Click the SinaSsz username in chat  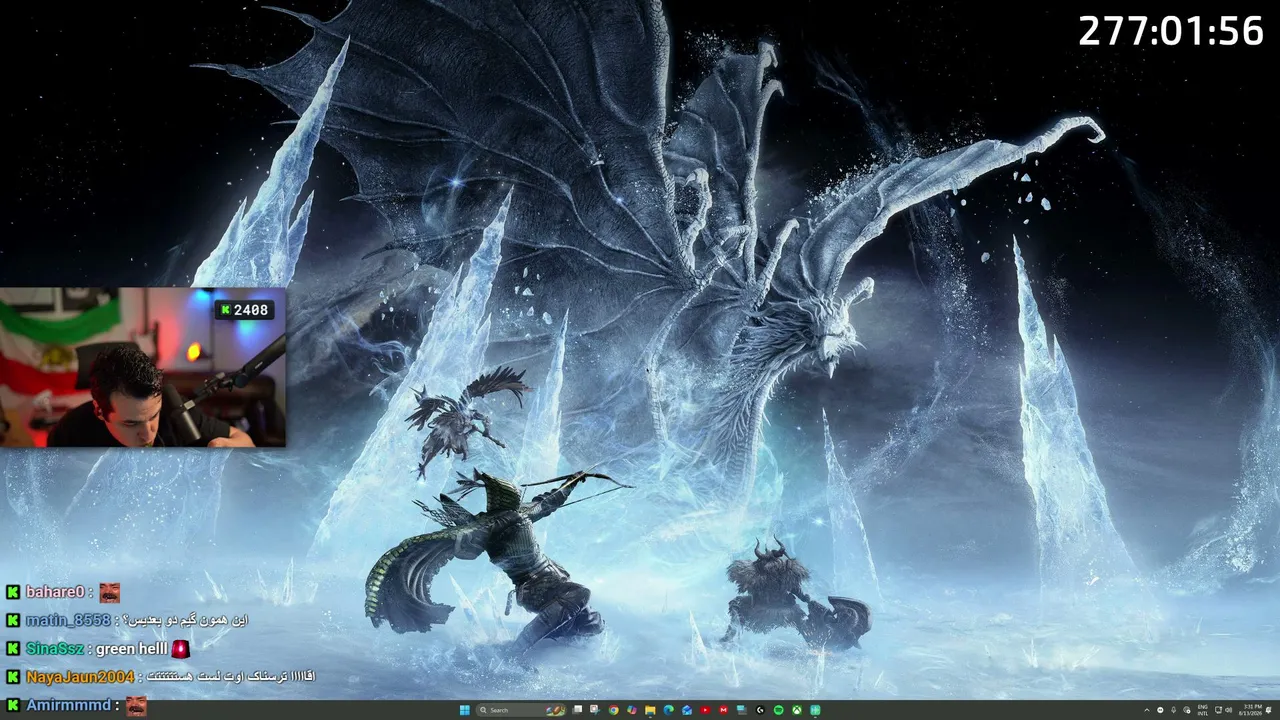55,649
